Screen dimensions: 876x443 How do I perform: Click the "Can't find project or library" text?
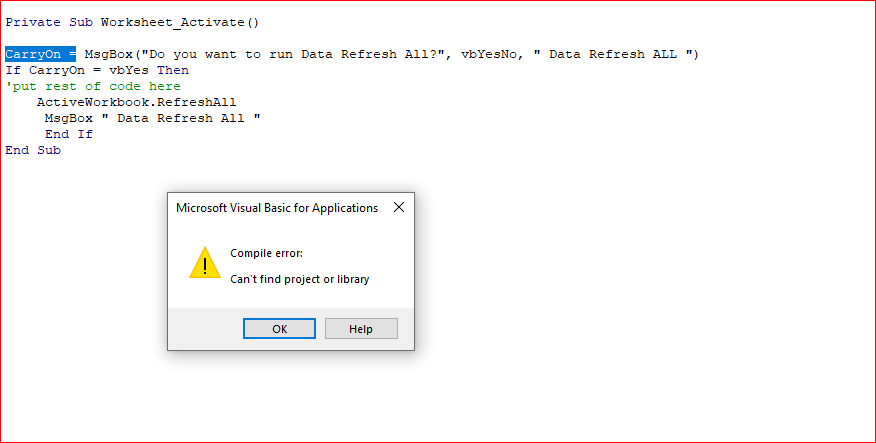(x=299, y=279)
